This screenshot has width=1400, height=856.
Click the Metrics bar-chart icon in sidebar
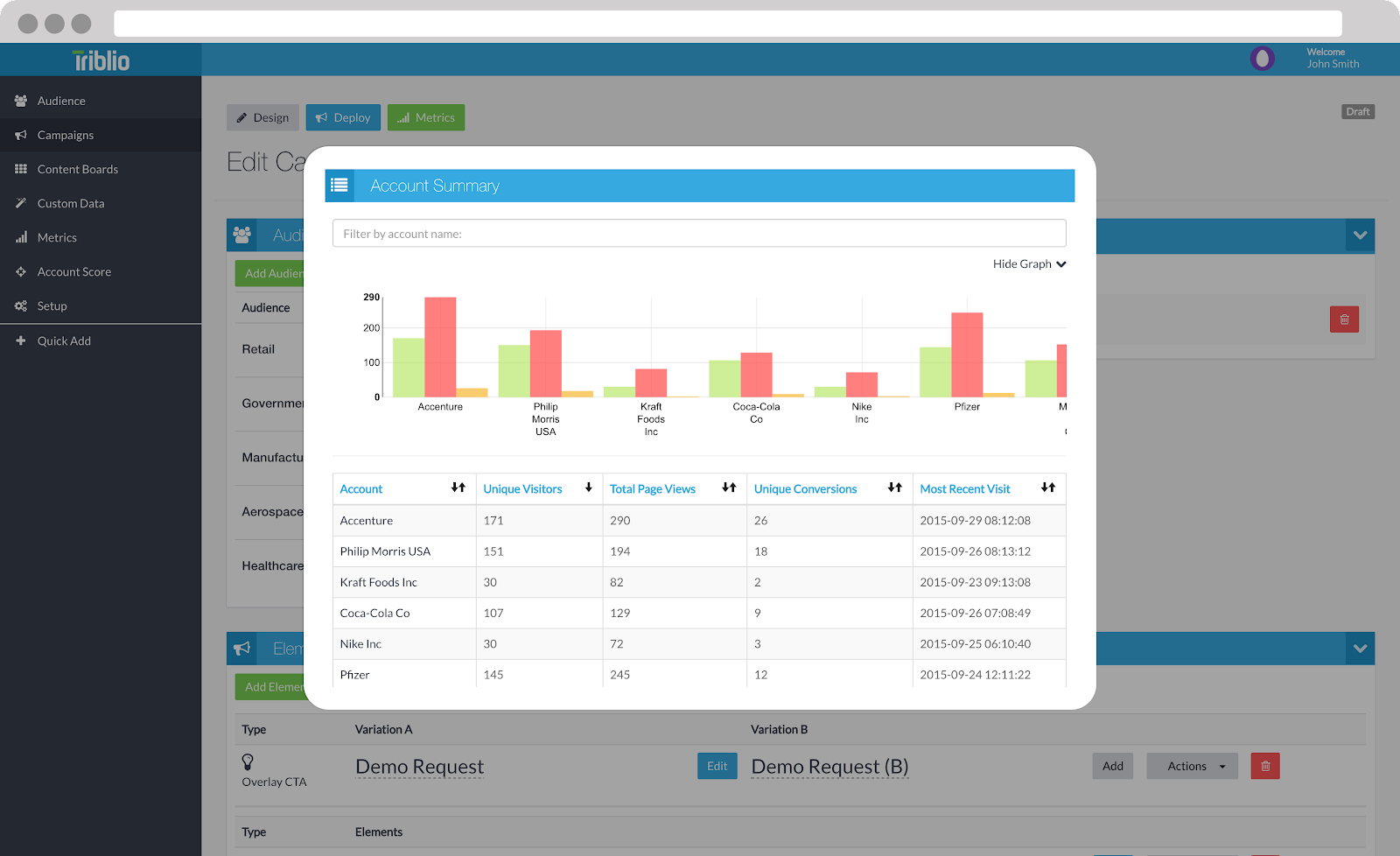coord(21,237)
